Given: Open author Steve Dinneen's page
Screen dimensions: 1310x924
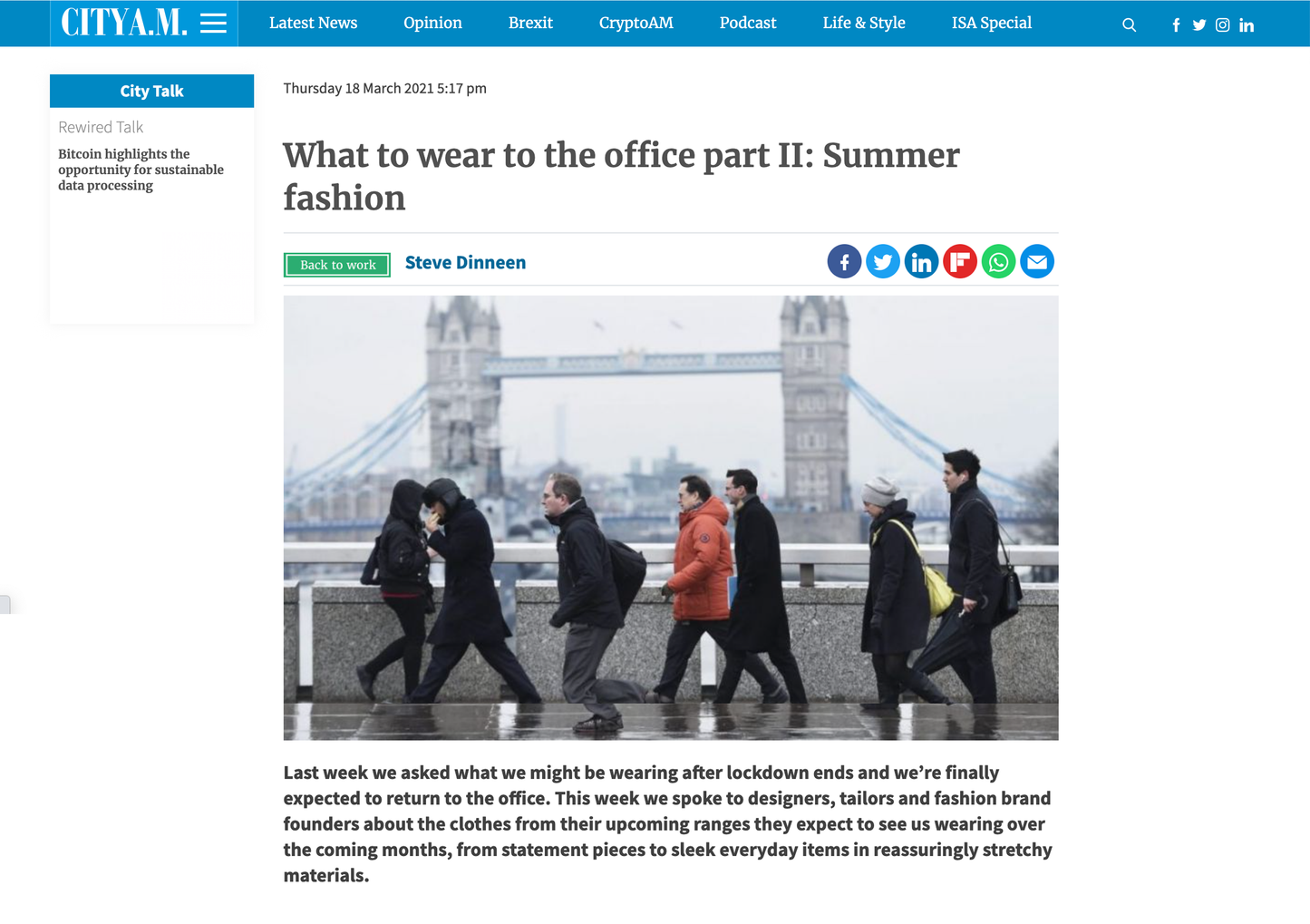Looking at the screenshot, I should coord(465,263).
